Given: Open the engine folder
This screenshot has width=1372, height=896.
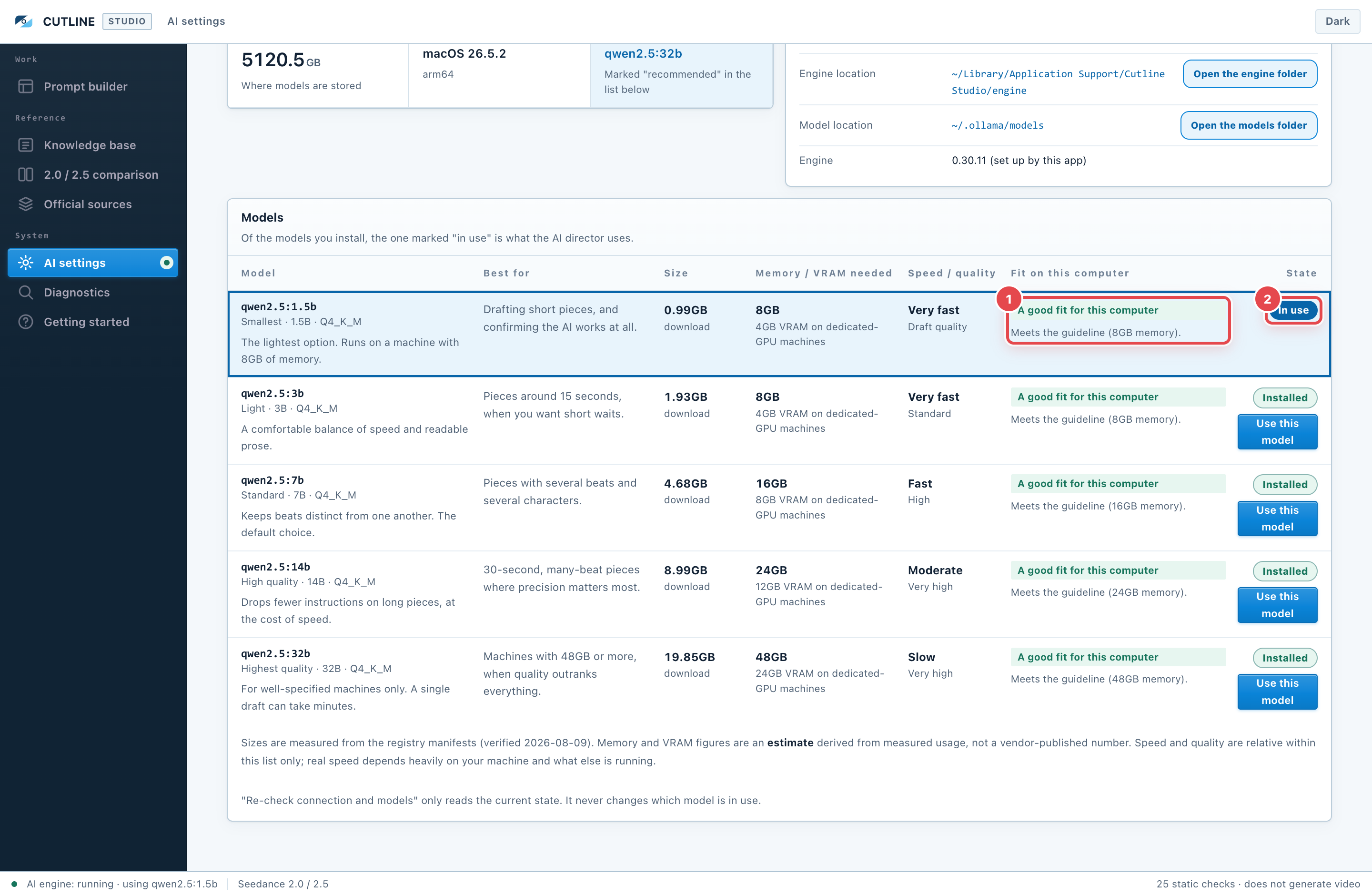Looking at the screenshot, I should click(x=1249, y=74).
